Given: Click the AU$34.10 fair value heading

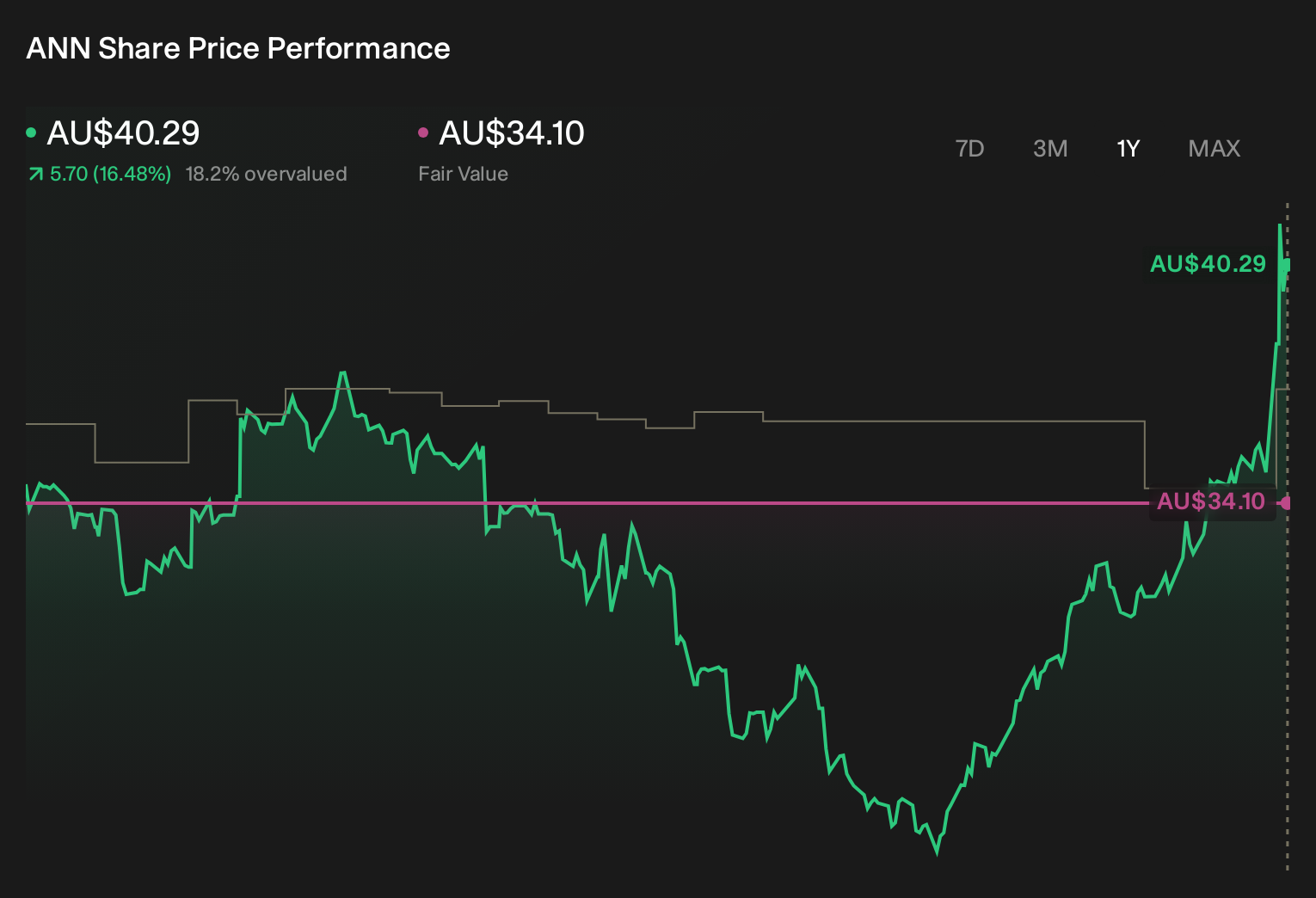Looking at the screenshot, I should [512, 133].
